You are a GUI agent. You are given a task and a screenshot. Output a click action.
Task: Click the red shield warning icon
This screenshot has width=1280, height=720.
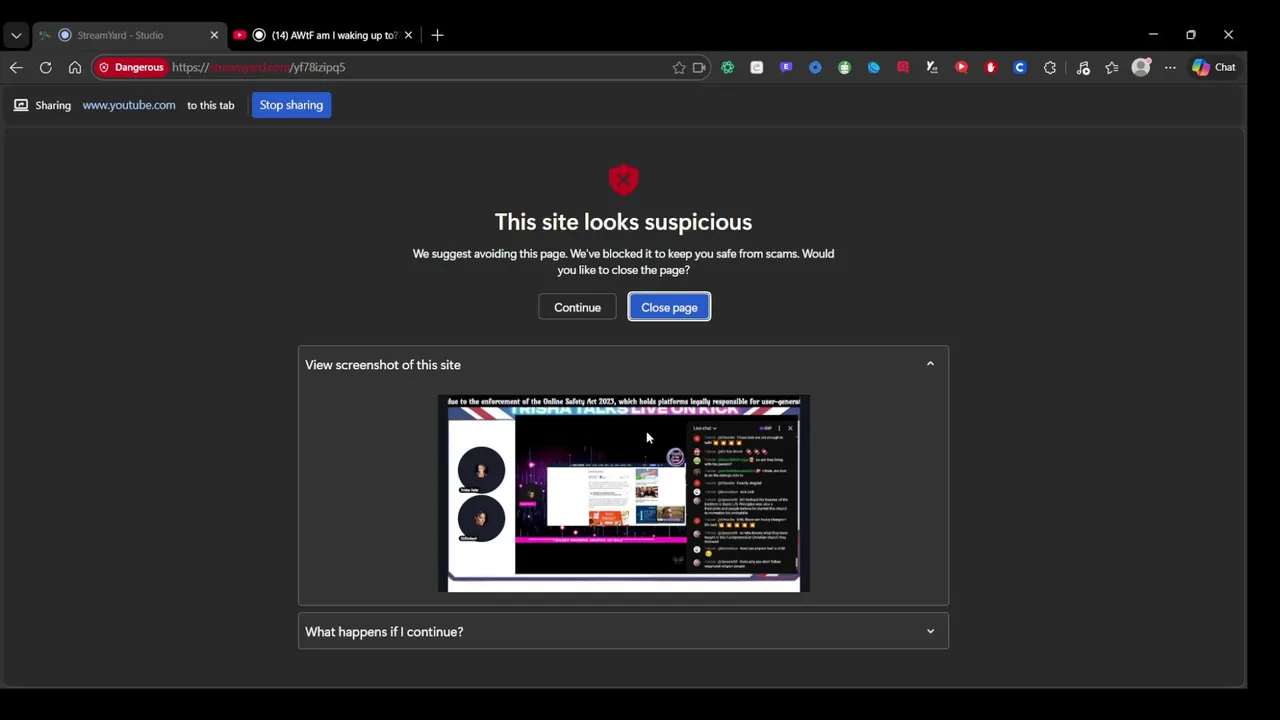pyautogui.click(x=623, y=180)
